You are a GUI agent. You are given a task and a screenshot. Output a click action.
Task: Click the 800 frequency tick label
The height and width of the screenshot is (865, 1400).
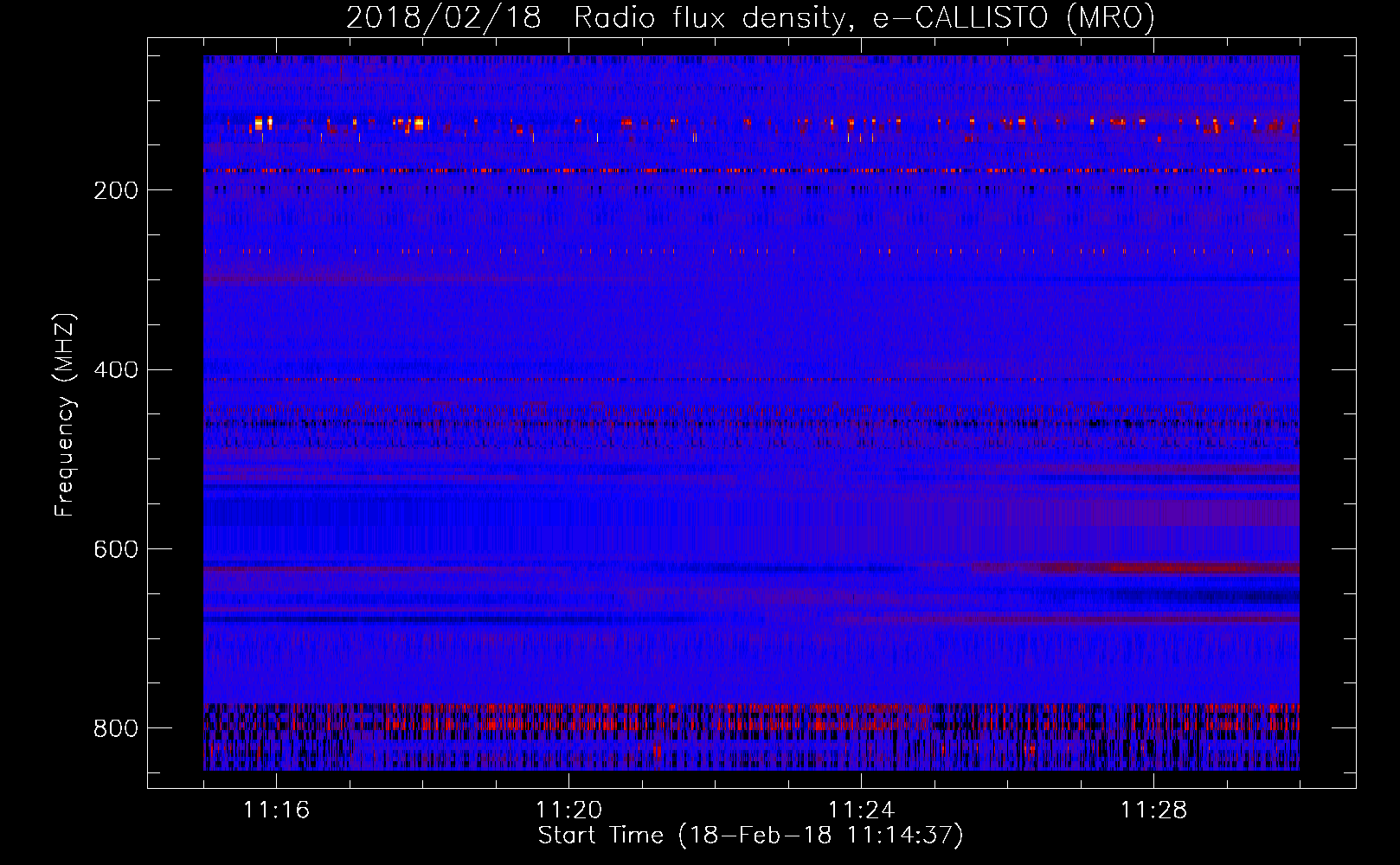pyautogui.click(x=116, y=728)
